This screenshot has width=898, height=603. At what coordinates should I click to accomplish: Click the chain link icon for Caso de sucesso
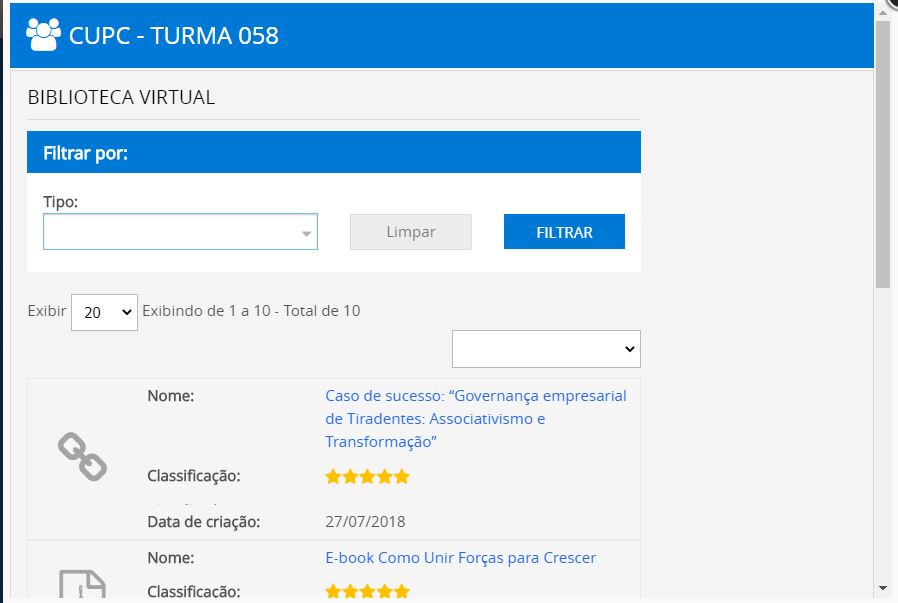click(x=82, y=456)
